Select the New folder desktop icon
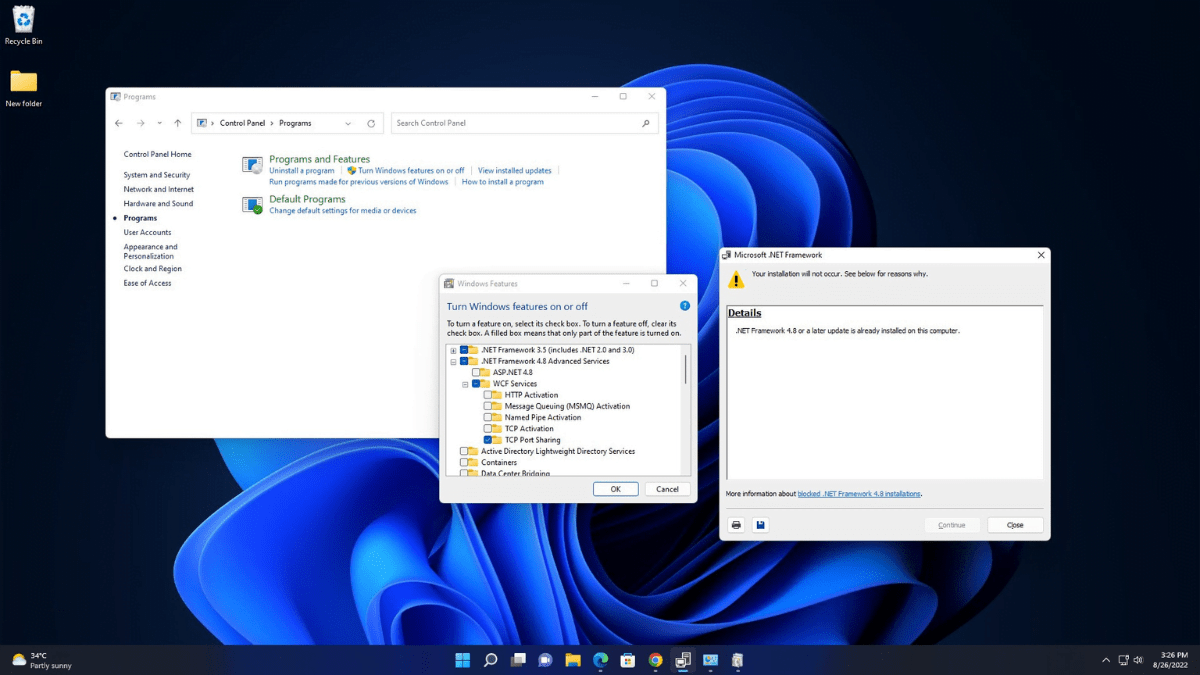Image resolution: width=1200 pixels, height=675 pixels. pyautogui.click(x=23, y=88)
